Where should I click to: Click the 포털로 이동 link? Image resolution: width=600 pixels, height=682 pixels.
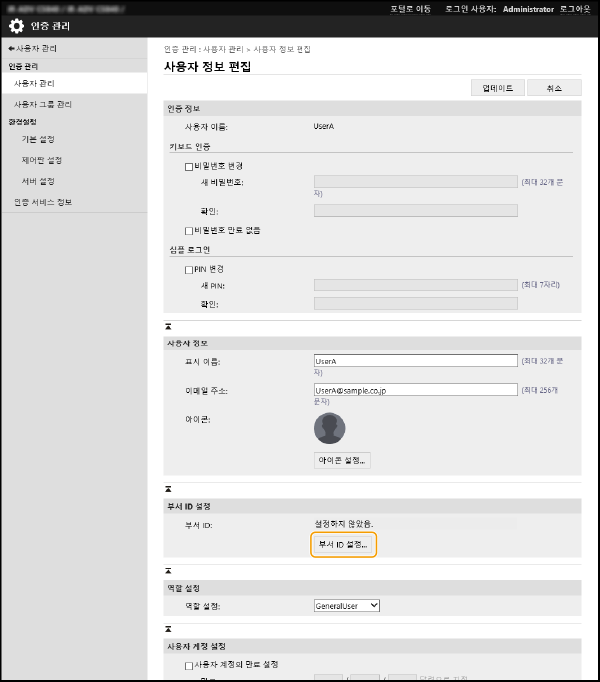click(x=410, y=8)
